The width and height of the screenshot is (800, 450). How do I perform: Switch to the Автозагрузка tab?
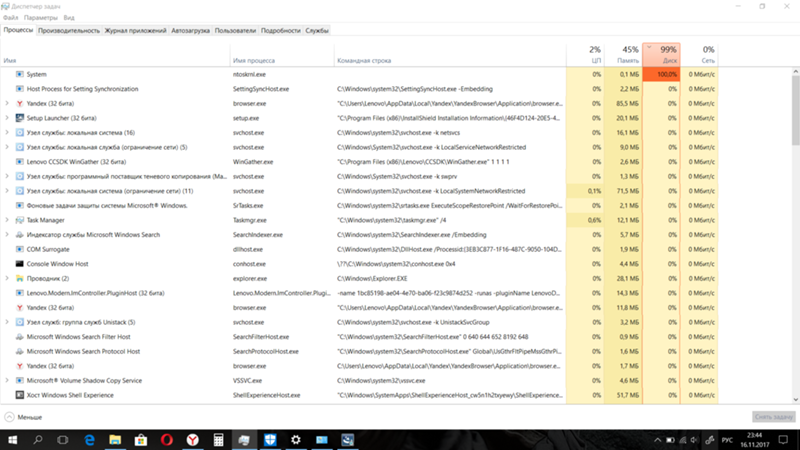pos(190,31)
